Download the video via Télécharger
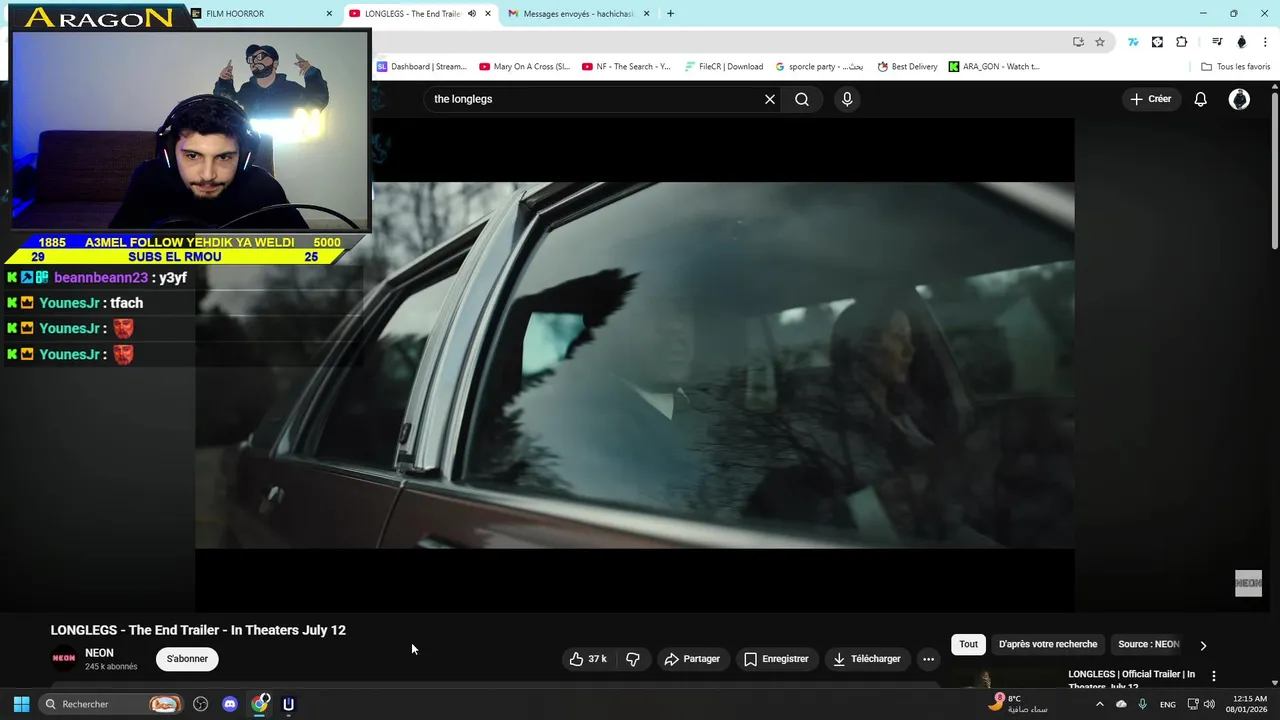This screenshot has width=1280, height=720. pyautogui.click(x=867, y=659)
